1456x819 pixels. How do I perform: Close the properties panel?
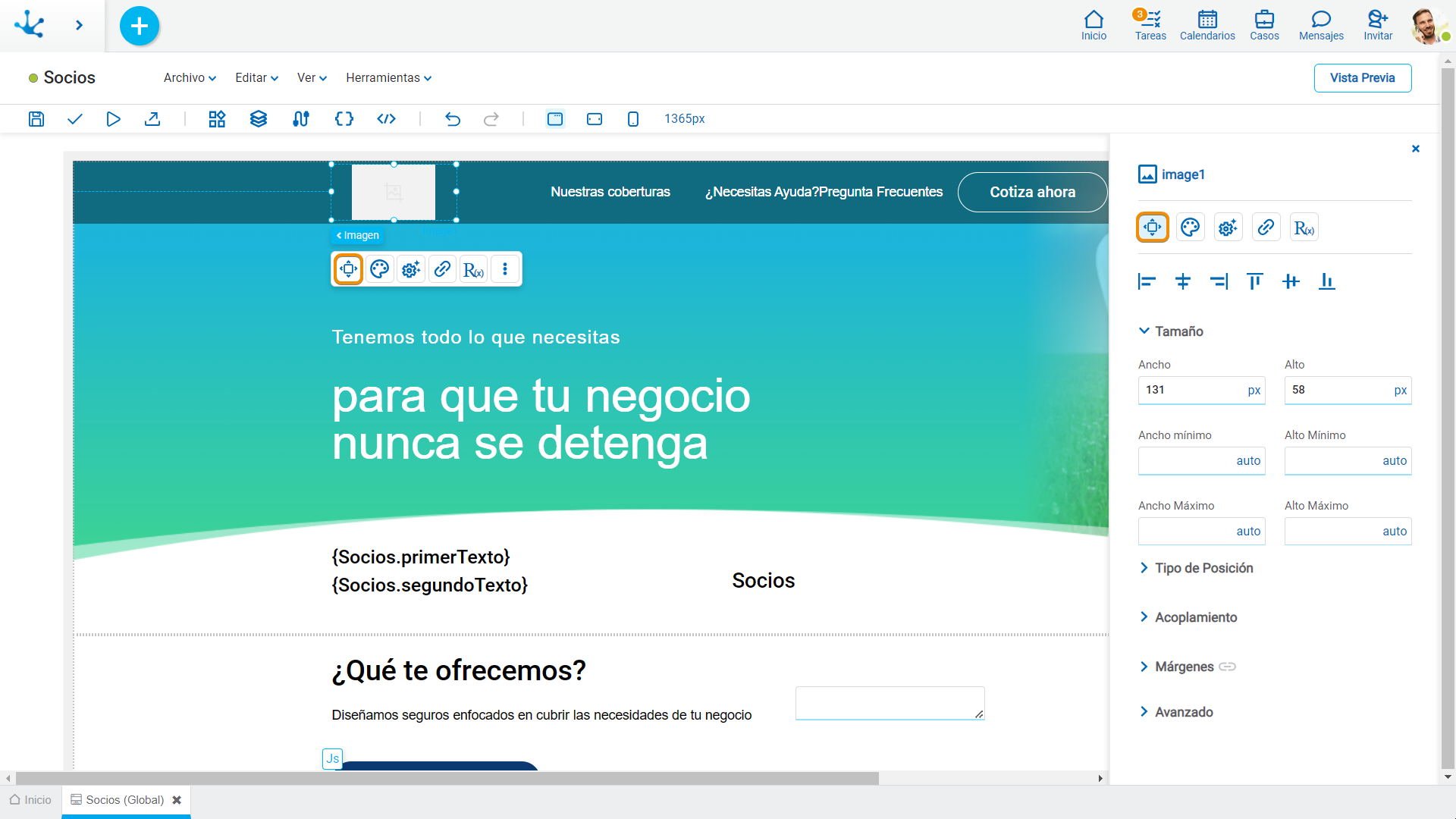pos(1416,149)
